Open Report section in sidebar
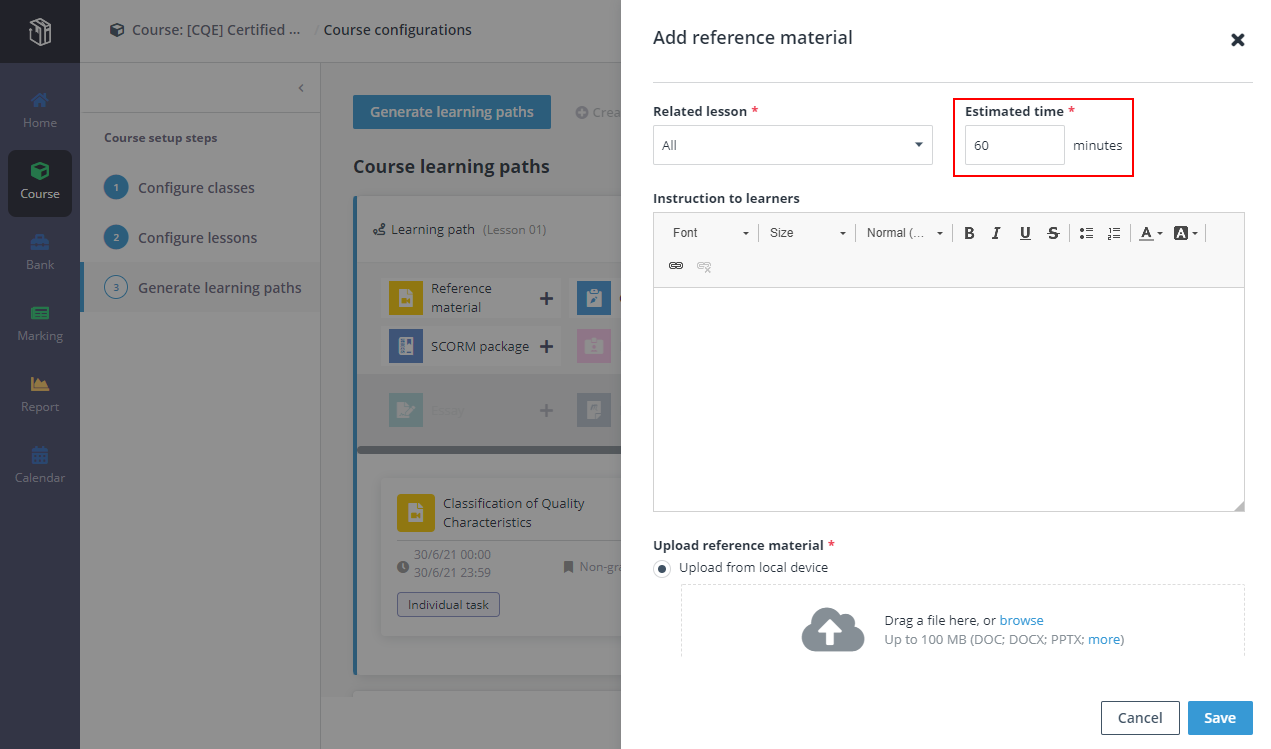This screenshot has width=1271, height=749. [40, 395]
